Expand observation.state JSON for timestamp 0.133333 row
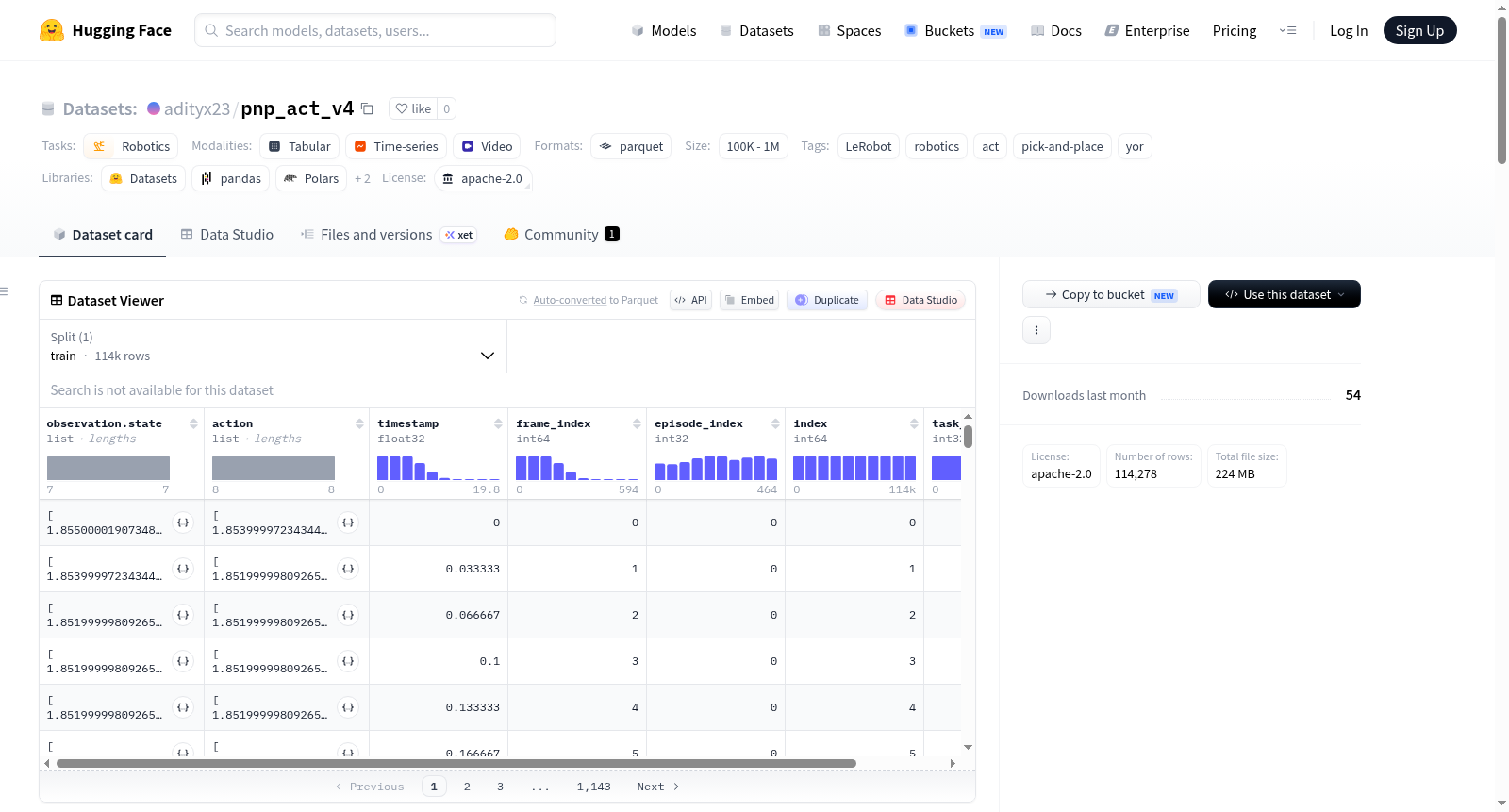The height and width of the screenshot is (812, 1509). click(183, 707)
